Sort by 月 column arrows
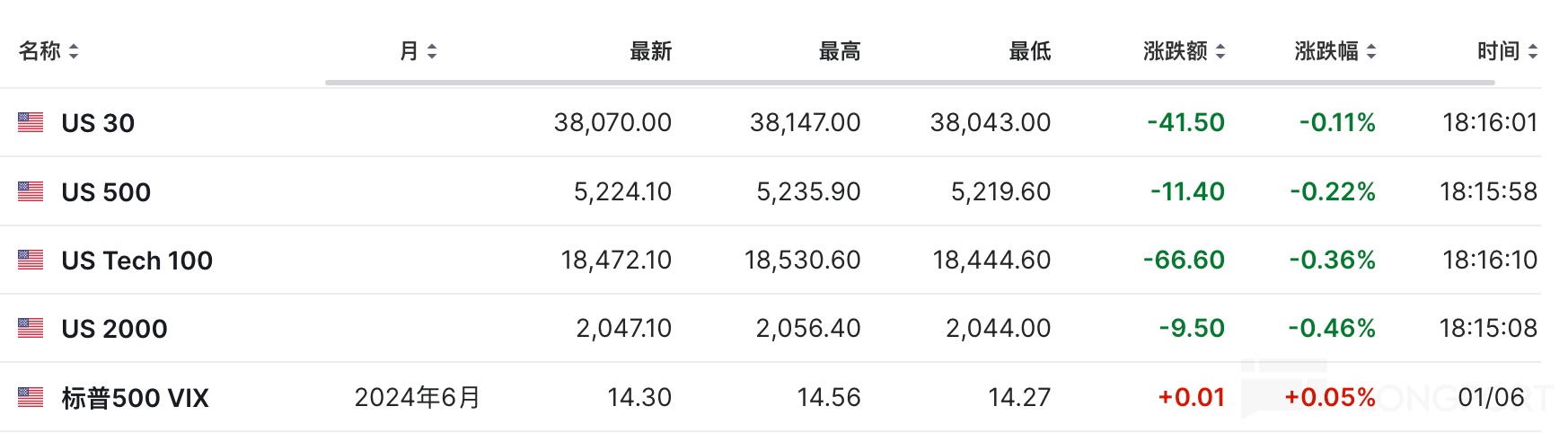 tap(432, 52)
